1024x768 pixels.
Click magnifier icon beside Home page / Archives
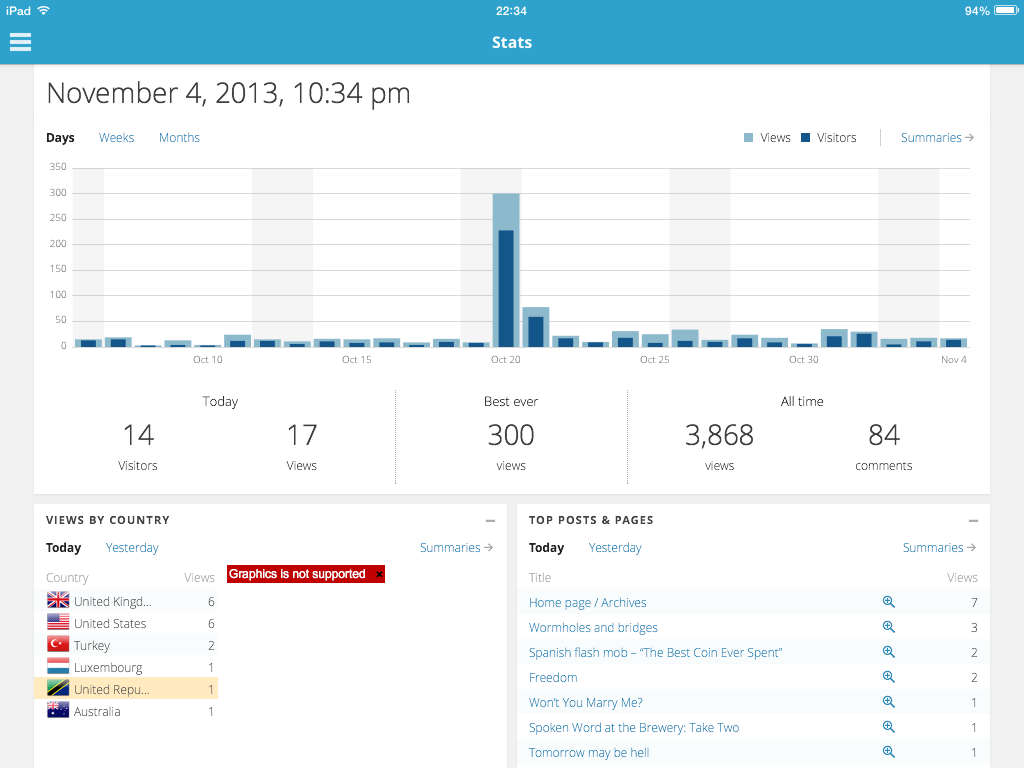click(x=888, y=602)
